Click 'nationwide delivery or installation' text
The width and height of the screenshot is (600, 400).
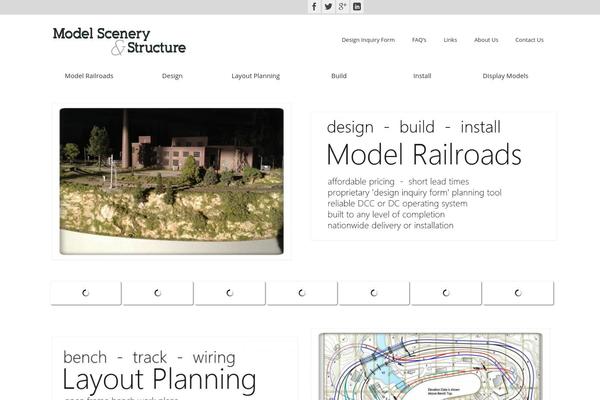[390, 225]
